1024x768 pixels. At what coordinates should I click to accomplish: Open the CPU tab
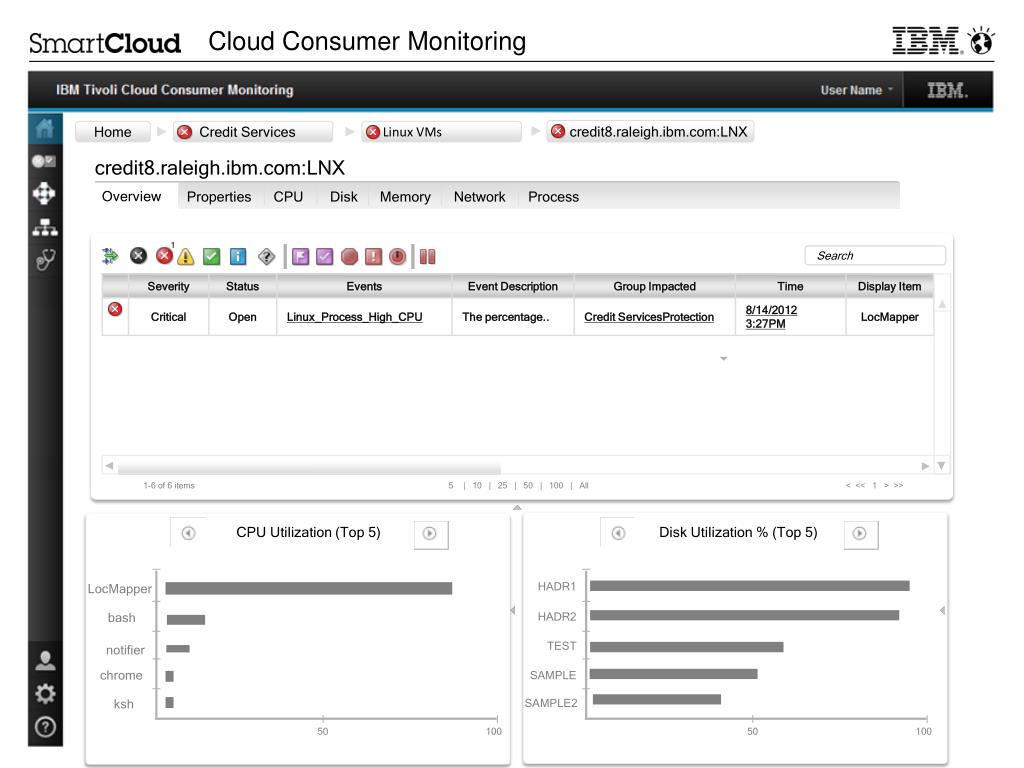pyautogui.click(x=288, y=197)
